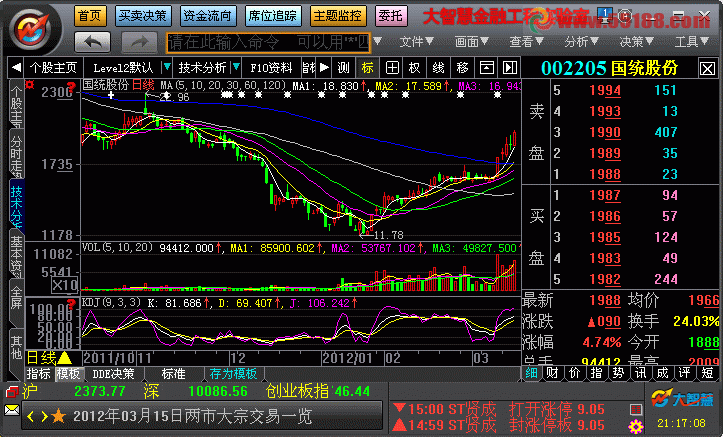This screenshot has height=437, width=723.
Task: Click the back arrow button
Action: (x=92, y=42)
